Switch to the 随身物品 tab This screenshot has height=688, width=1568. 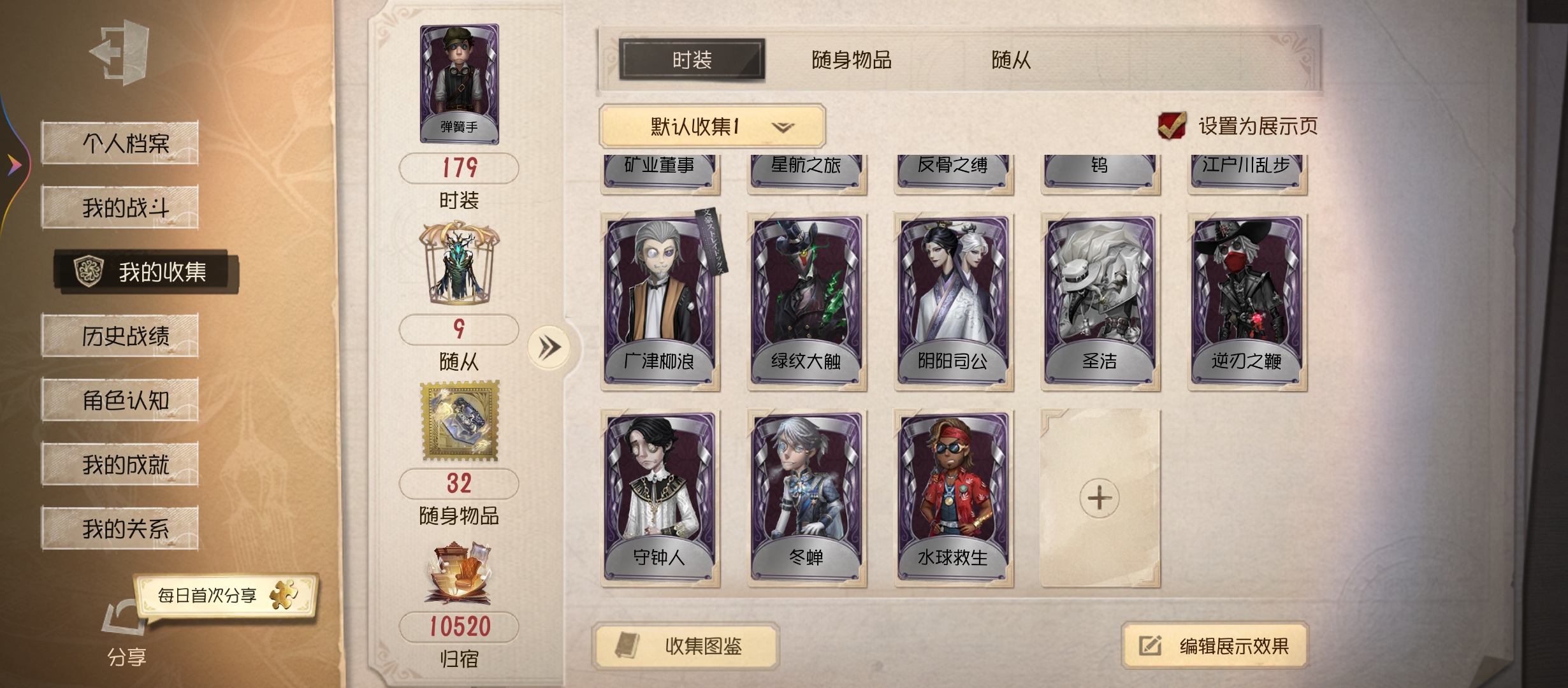point(852,60)
